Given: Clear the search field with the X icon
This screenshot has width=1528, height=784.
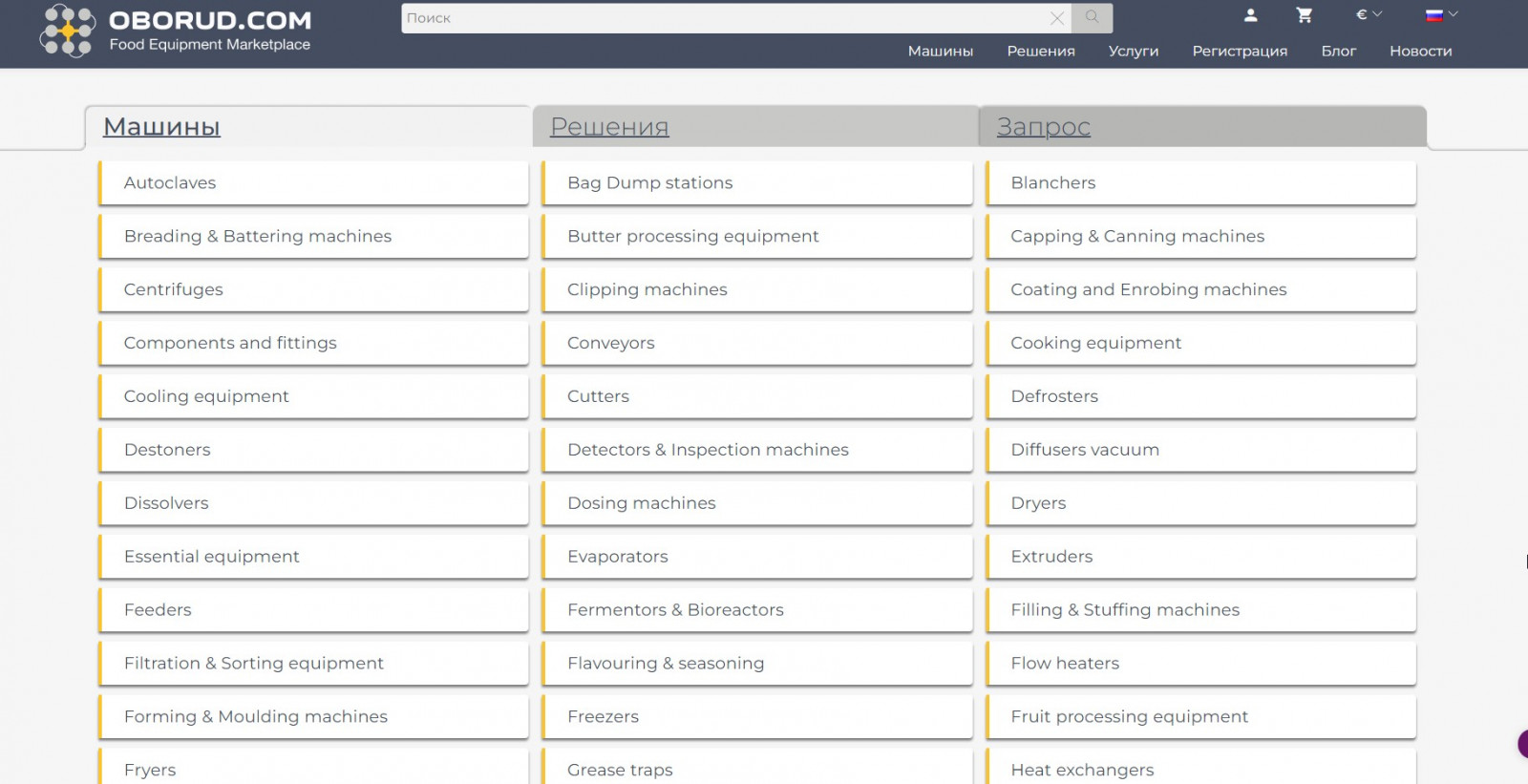Looking at the screenshot, I should pos(1056,18).
